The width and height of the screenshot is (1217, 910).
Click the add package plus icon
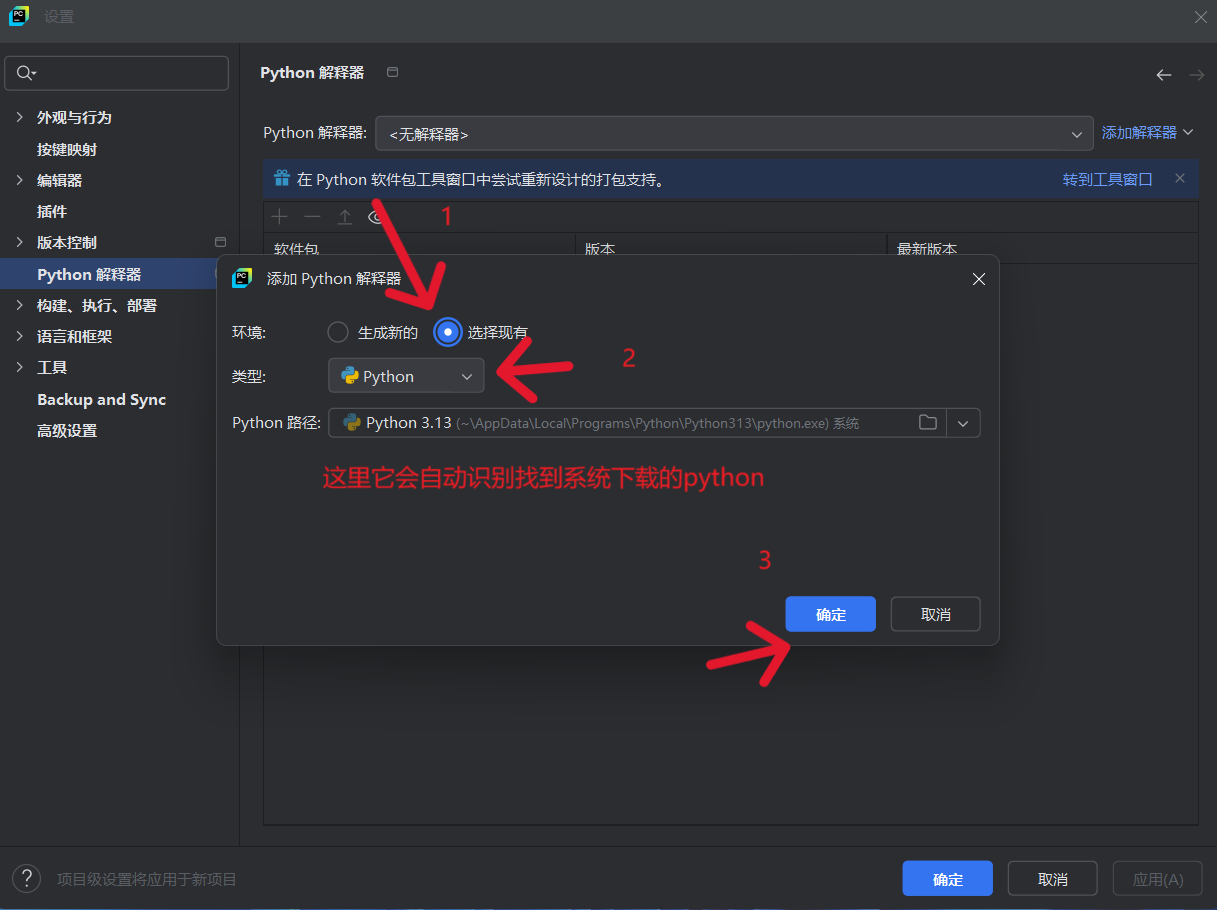280,217
